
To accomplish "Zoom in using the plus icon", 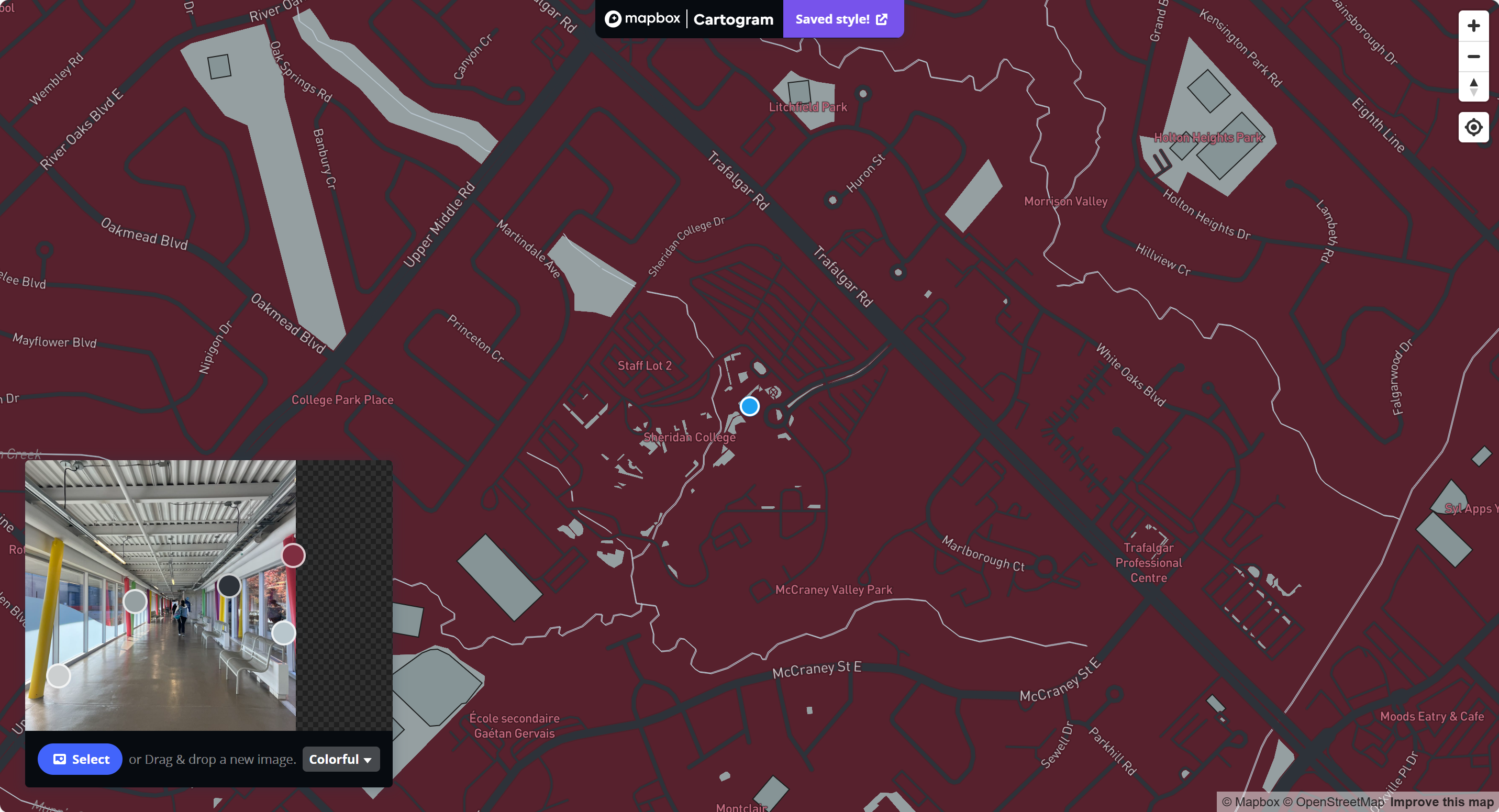I will (1473, 25).
